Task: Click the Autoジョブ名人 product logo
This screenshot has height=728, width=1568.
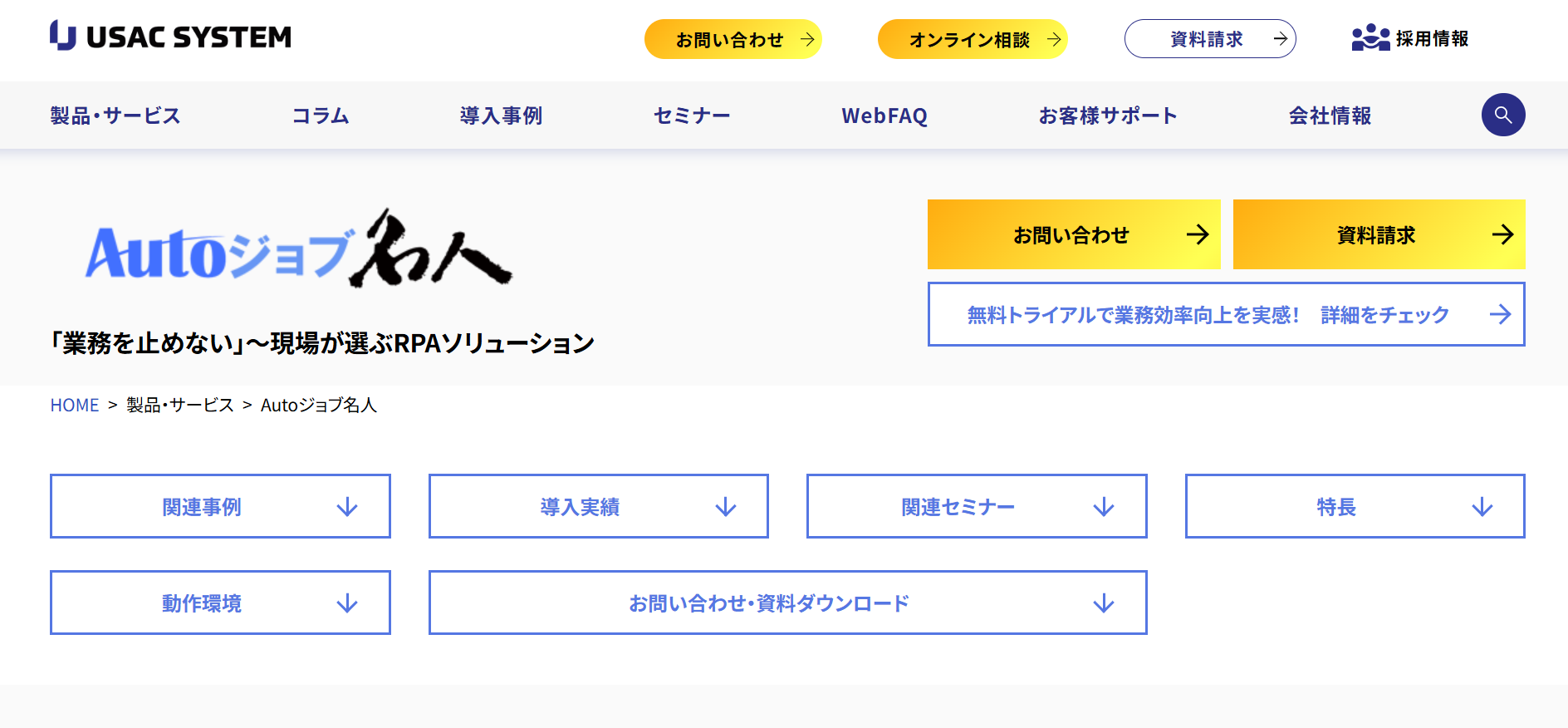Action: 298,249
